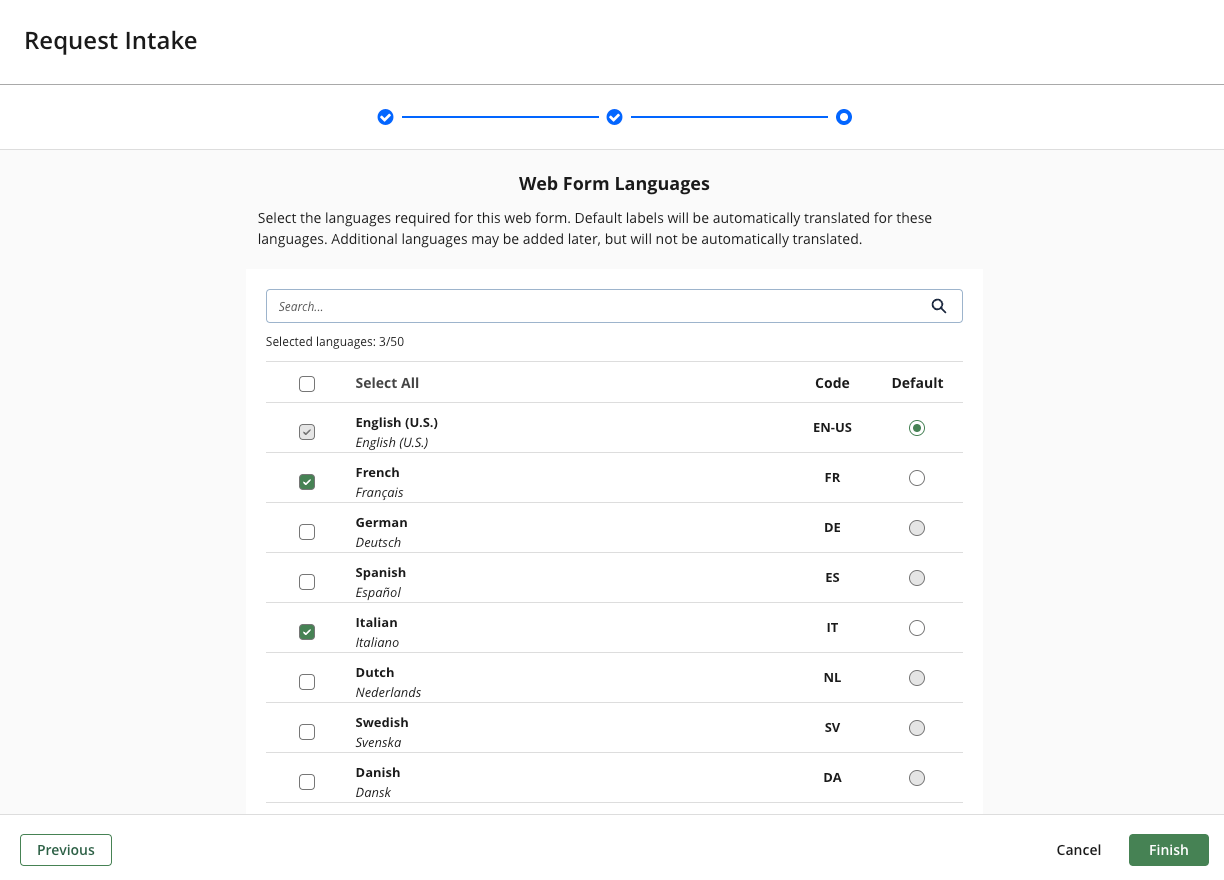Check the Danish language checkbox

(x=307, y=781)
